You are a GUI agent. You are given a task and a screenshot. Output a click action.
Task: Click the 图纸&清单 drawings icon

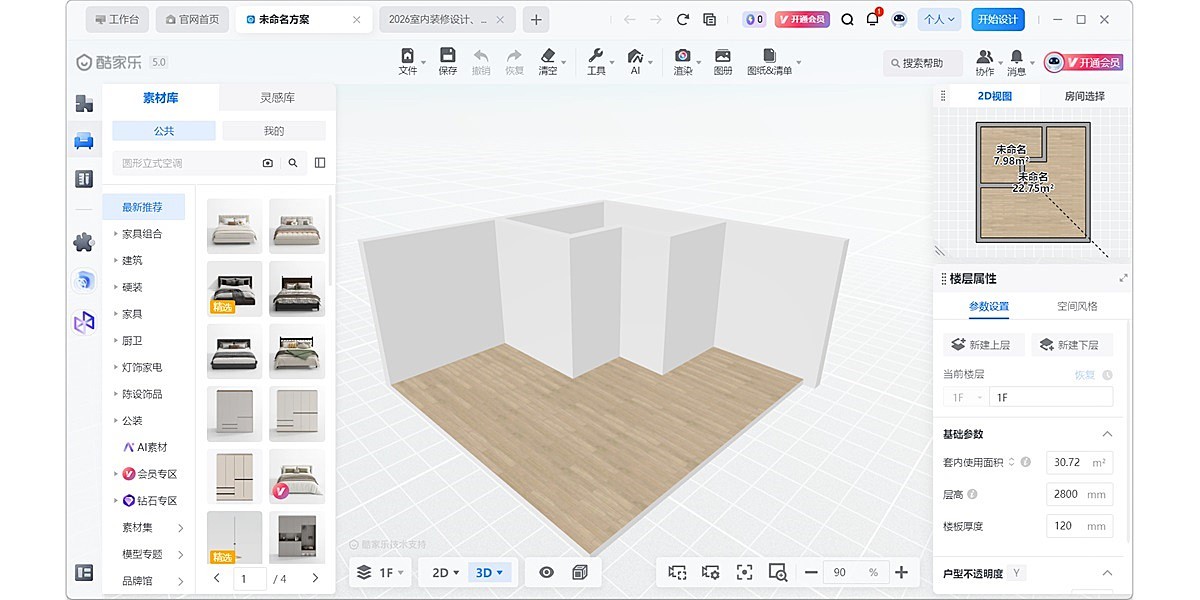tap(768, 58)
